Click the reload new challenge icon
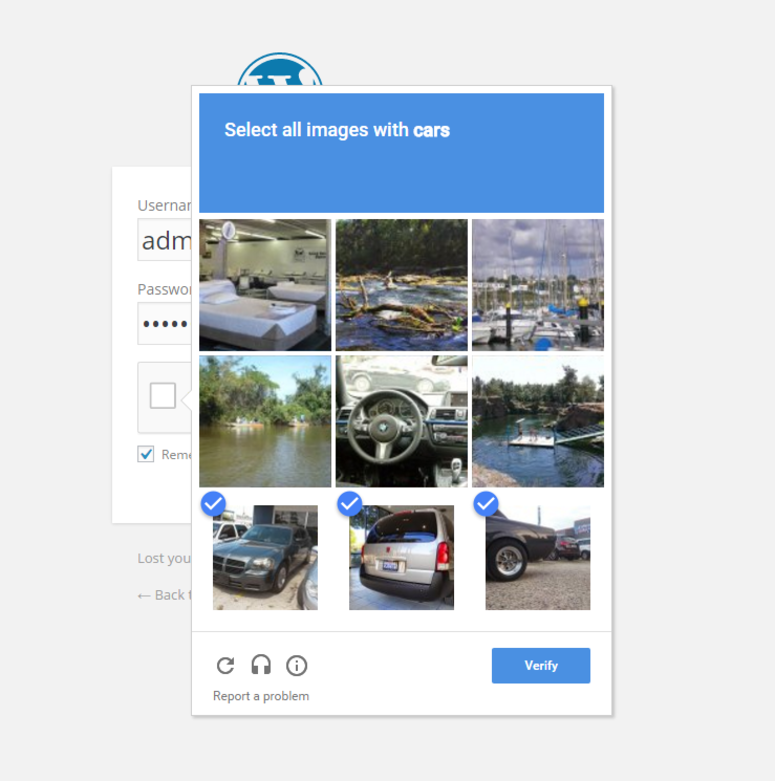Screen dimensions: 775x781 click(226, 665)
